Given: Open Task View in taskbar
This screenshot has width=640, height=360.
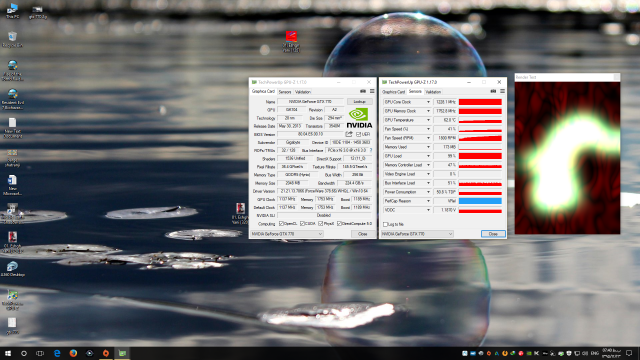Looking at the screenshot, I should pyautogui.click(x=40, y=353).
